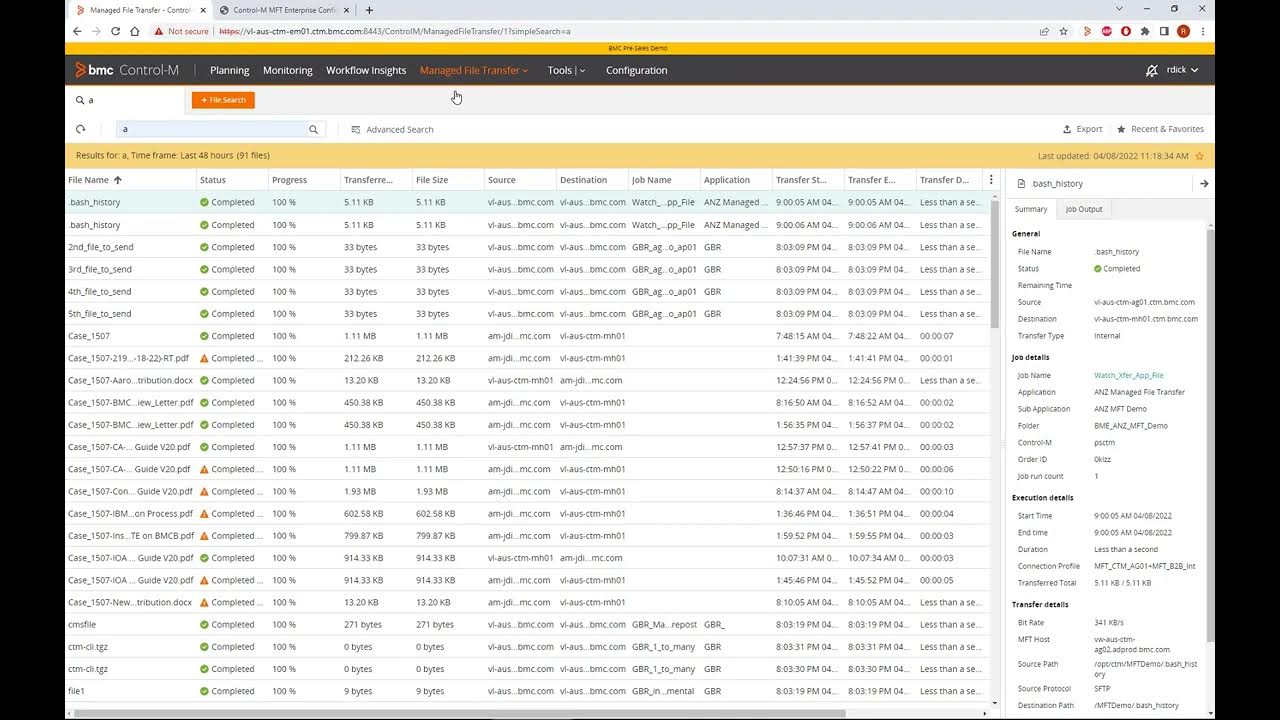Bookmark this page with the star icon
1280x720 pixels.
pos(1064,31)
